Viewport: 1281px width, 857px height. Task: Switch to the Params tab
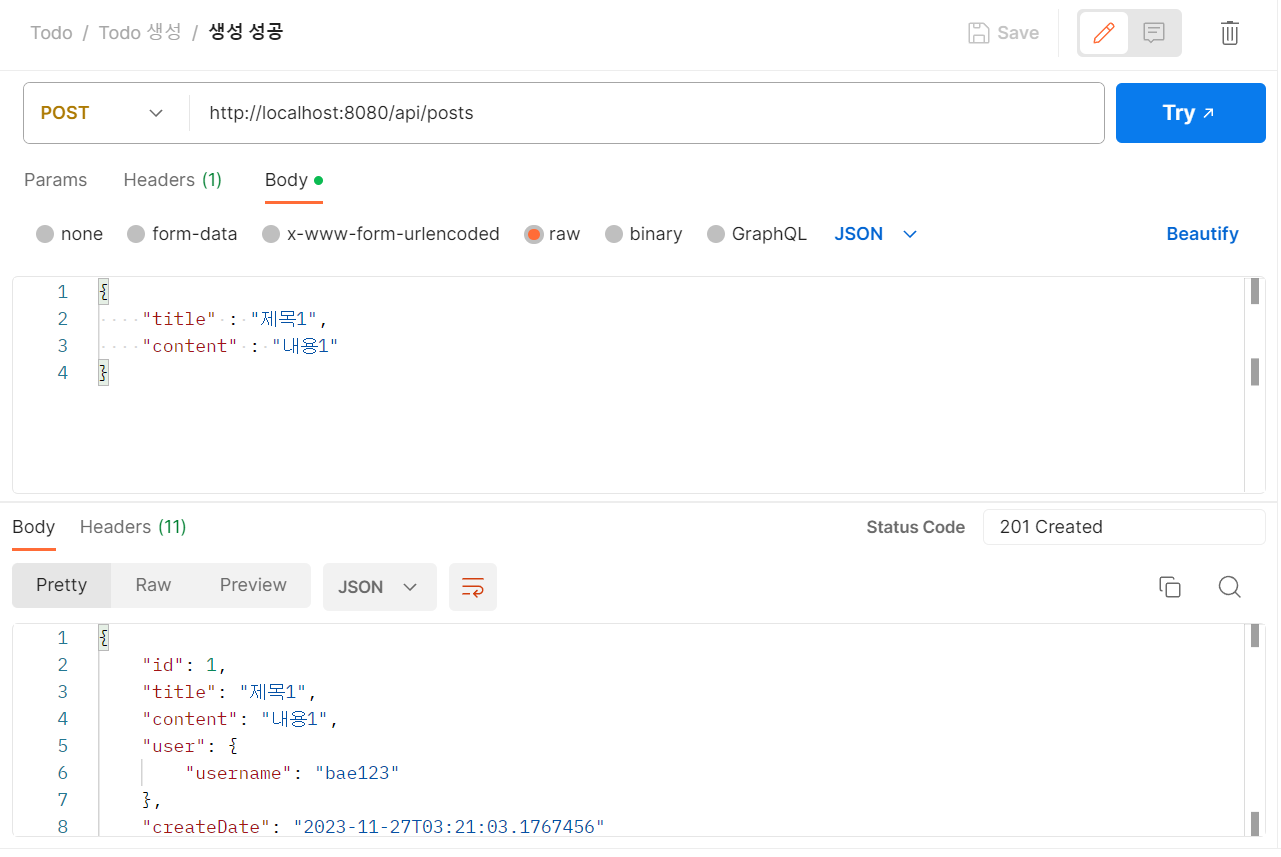point(55,180)
